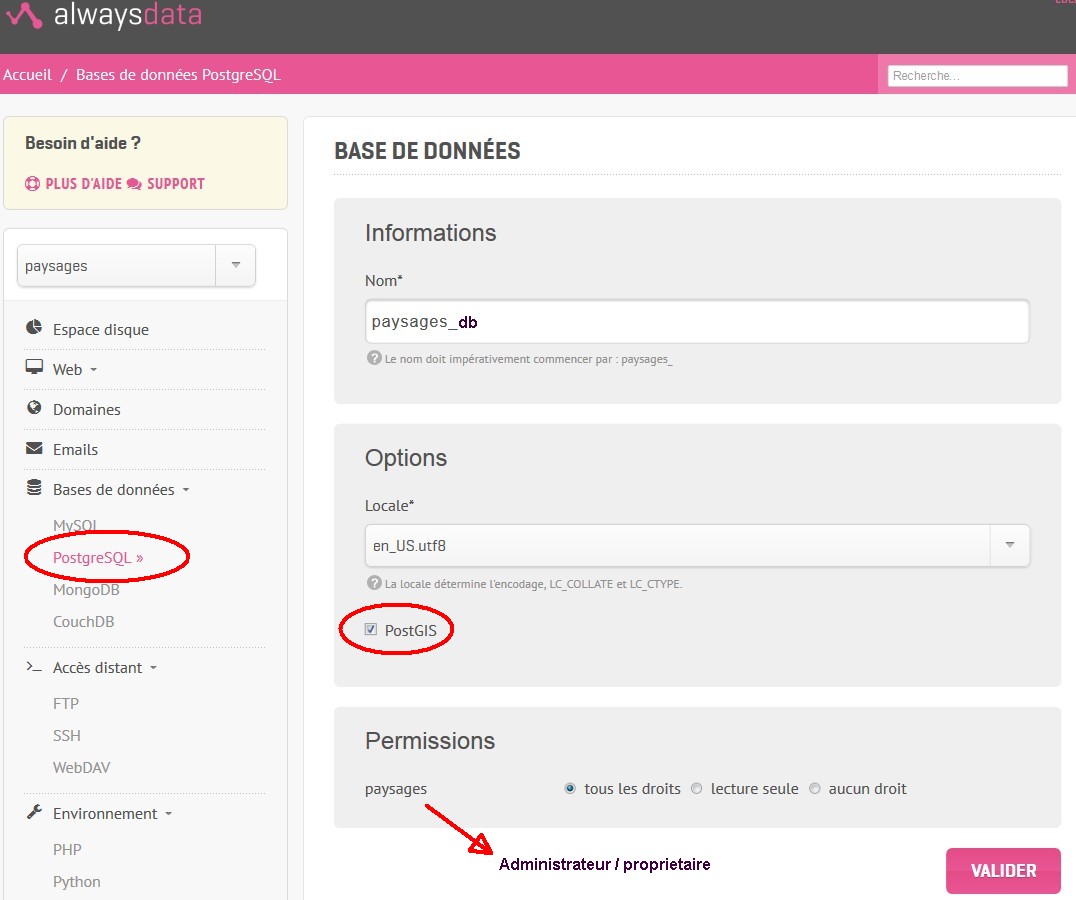Viewport: 1076px width, 900px height.
Task: Click the 'Besoin d'aide ?' heading
Action: point(83,143)
